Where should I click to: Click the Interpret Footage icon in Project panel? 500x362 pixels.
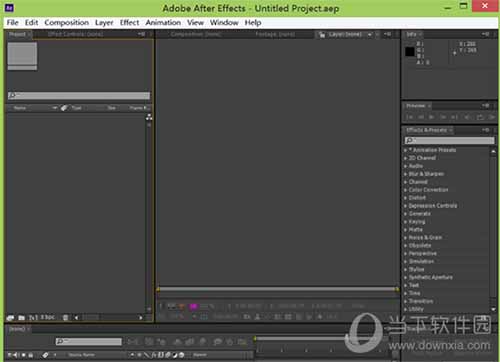(10, 318)
